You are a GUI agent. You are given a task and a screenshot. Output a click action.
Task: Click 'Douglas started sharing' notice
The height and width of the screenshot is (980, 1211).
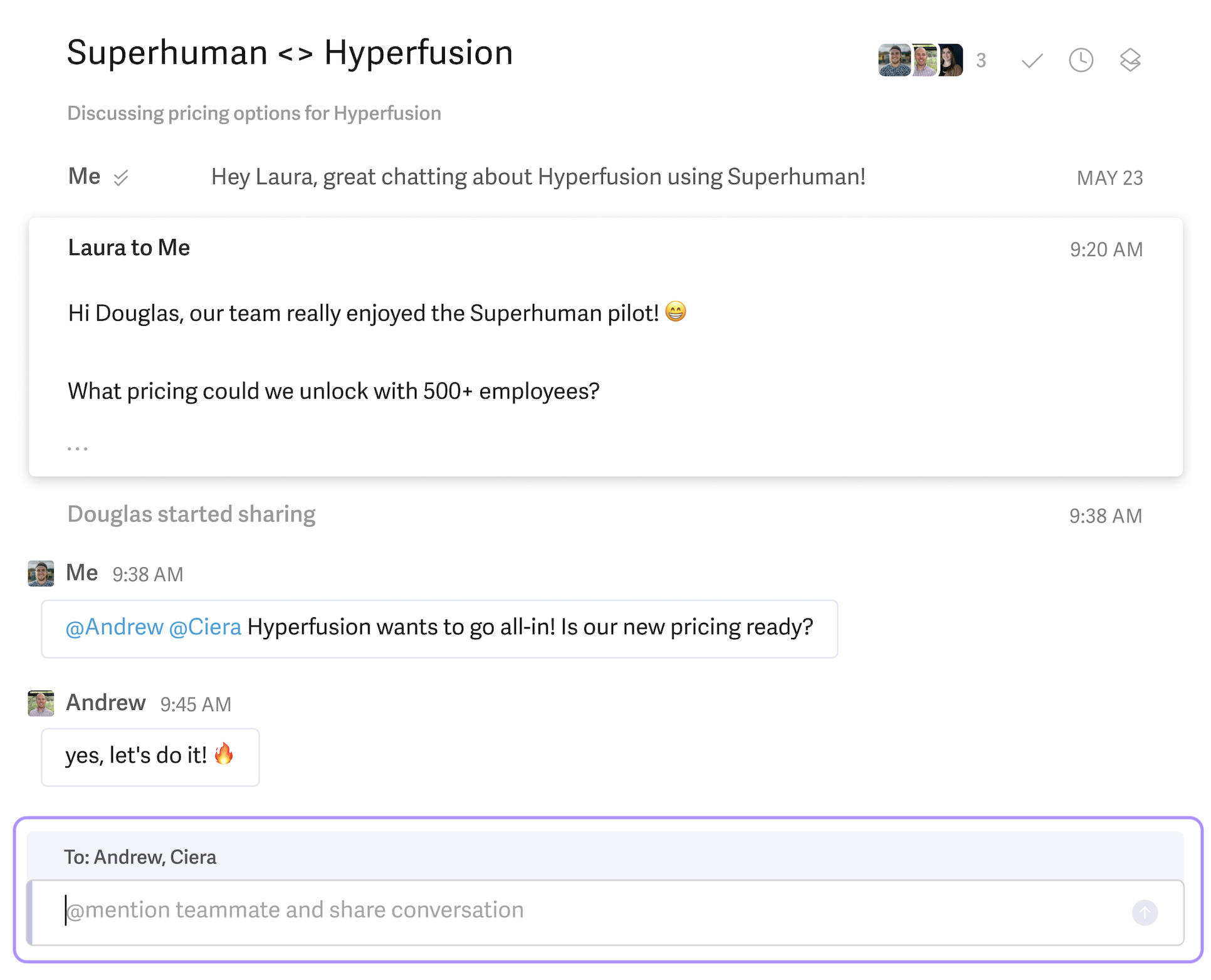tap(191, 514)
